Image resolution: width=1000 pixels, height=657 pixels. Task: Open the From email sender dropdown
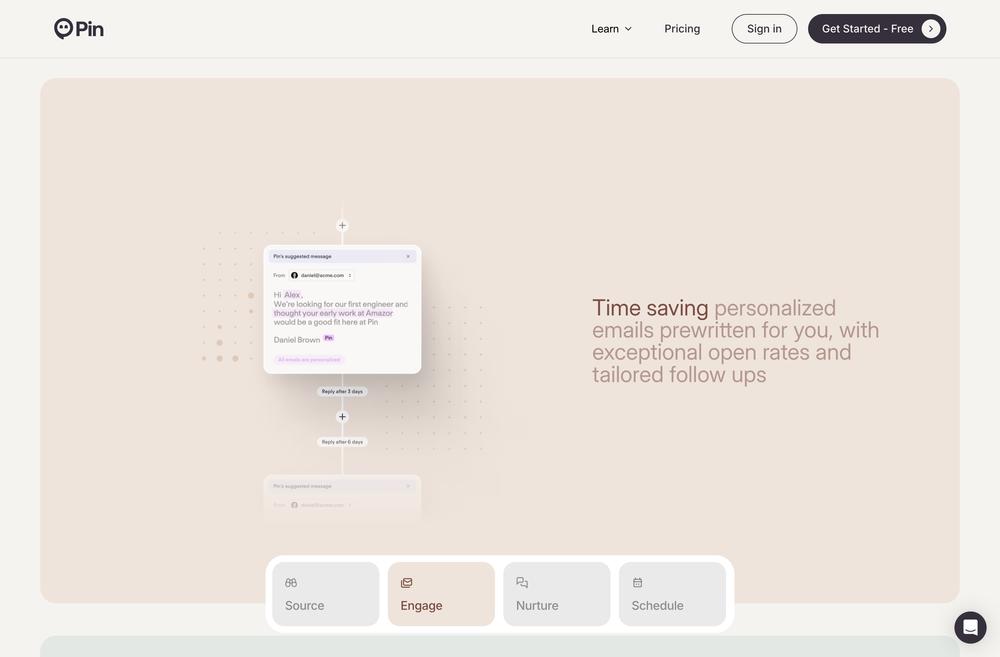coord(322,276)
